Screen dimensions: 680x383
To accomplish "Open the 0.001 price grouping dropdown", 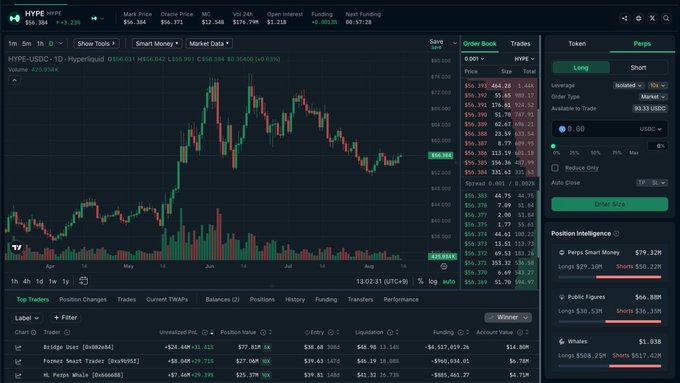I will point(474,59).
